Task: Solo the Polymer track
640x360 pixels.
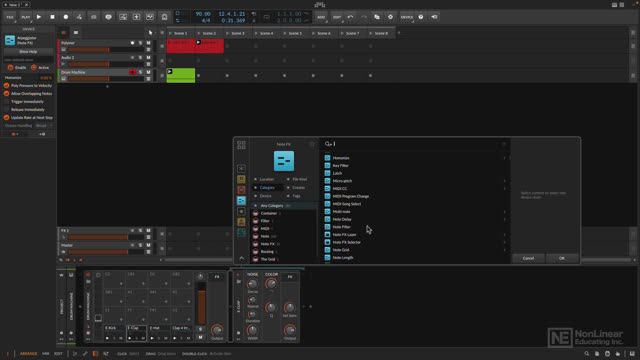Action: (x=140, y=43)
